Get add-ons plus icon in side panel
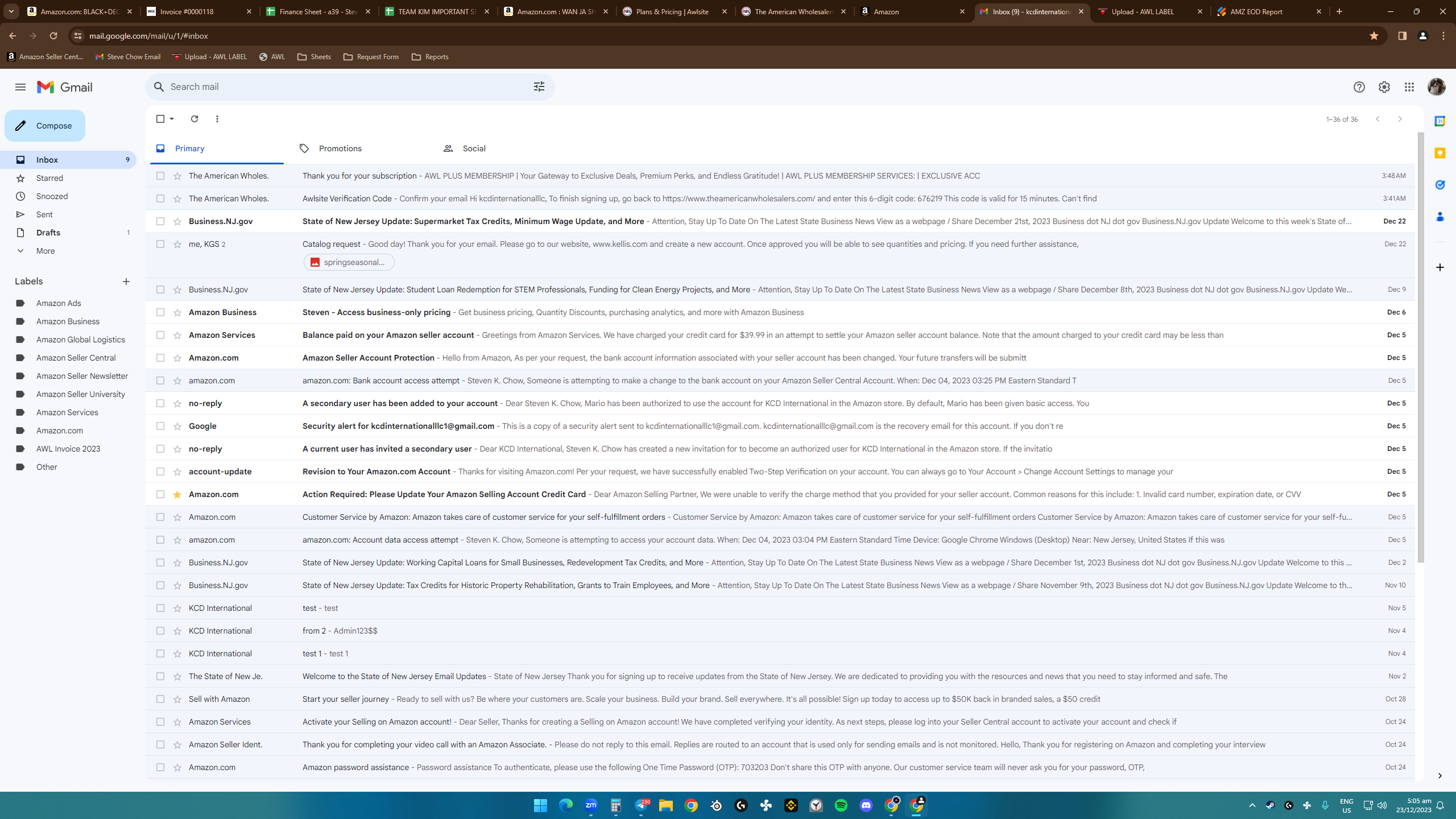Screen dimensions: 1456x819 coord(1440,267)
